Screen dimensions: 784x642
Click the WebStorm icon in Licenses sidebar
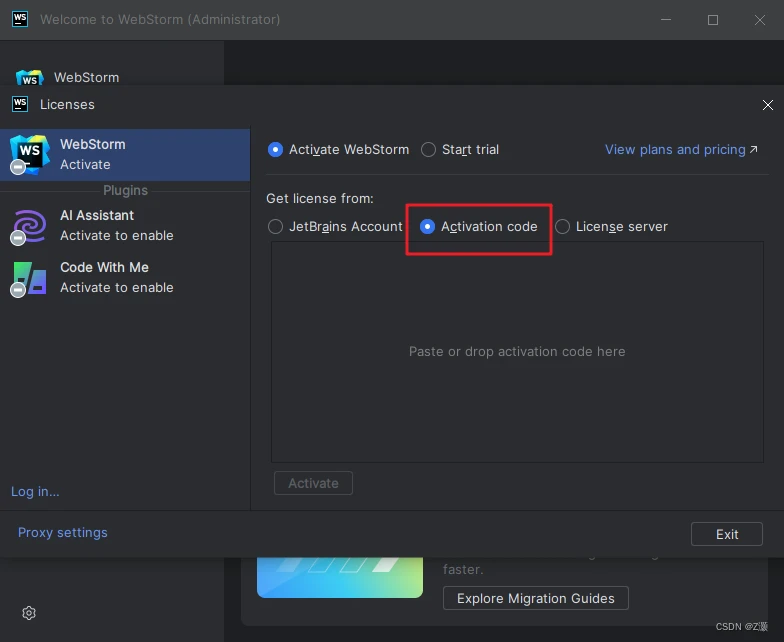point(29,154)
